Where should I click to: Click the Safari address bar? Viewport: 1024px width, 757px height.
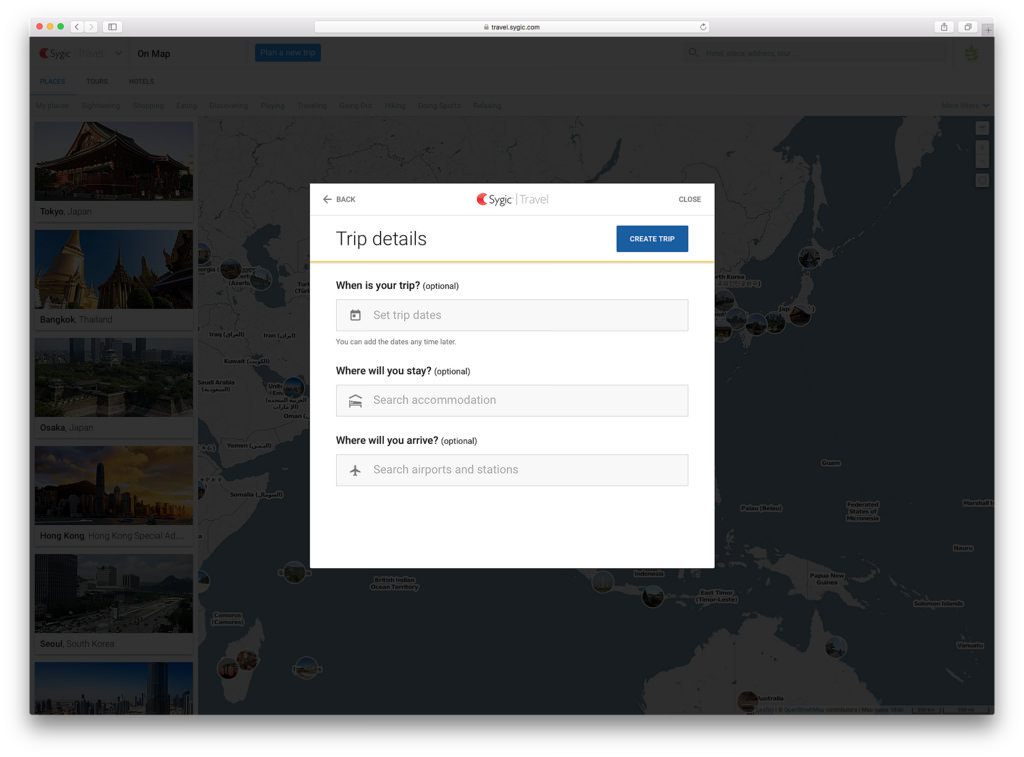tap(512, 27)
